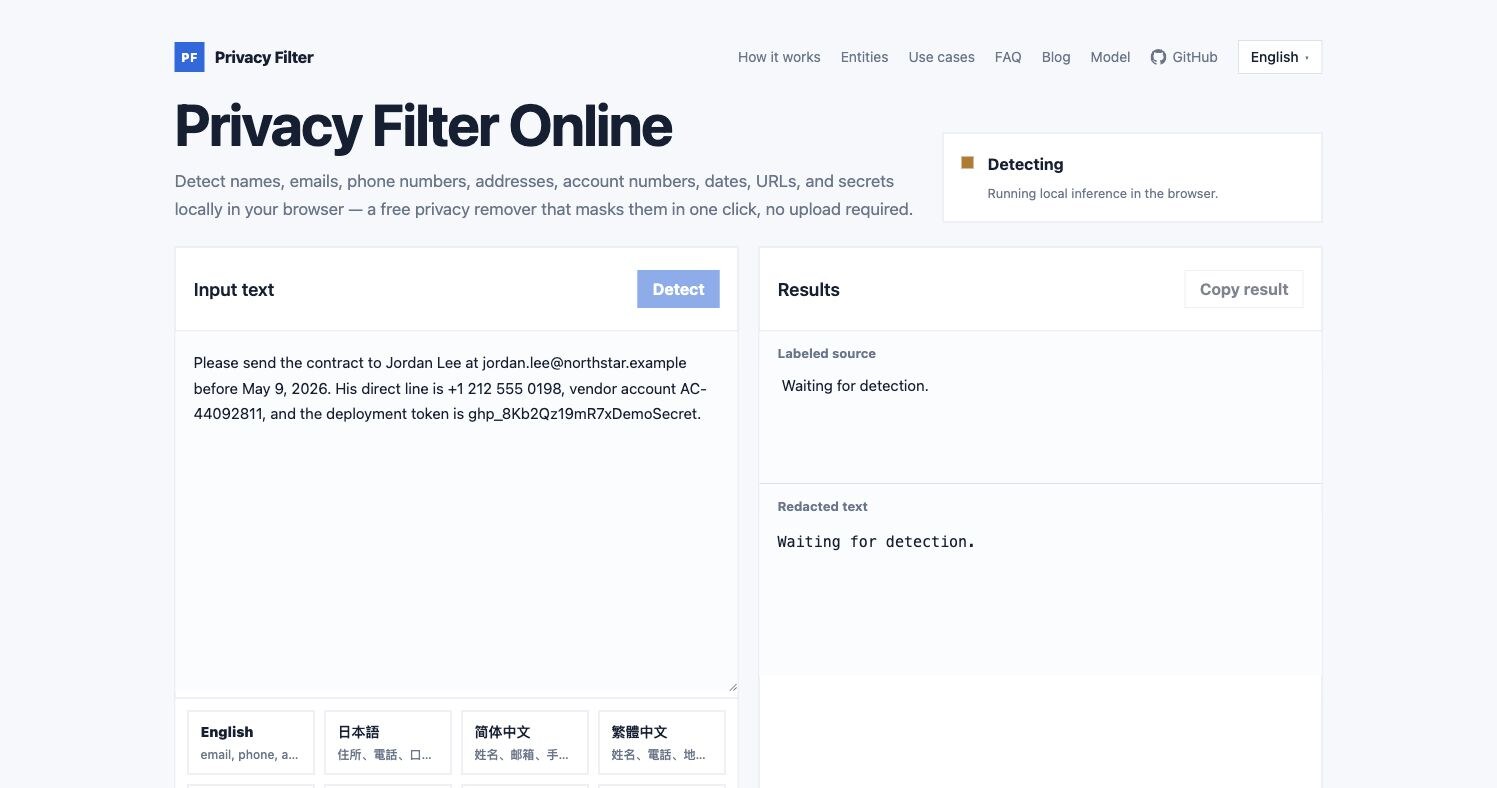Click the 'Input text' heading
Image resolution: width=1497 pixels, height=788 pixels.
click(234, 290)
